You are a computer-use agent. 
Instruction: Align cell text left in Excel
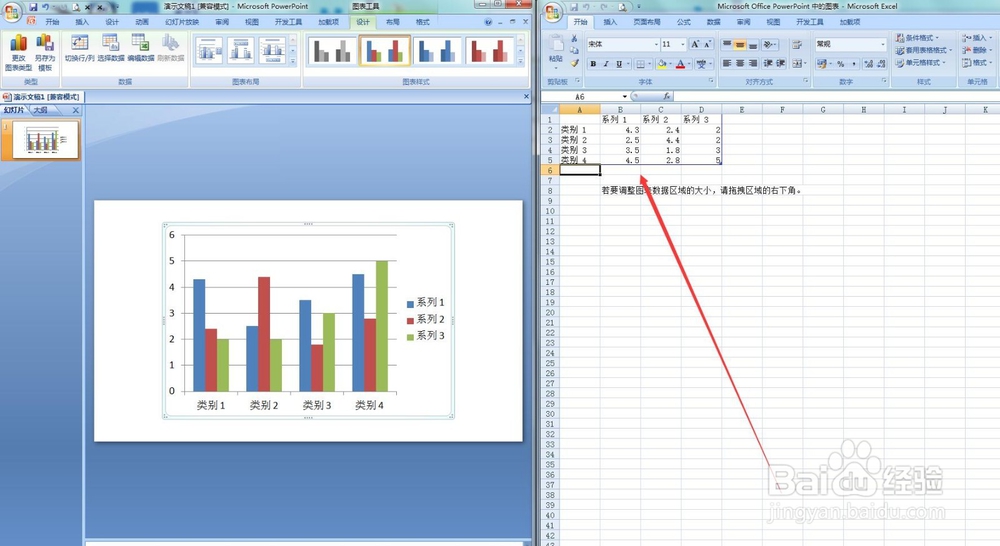[726, 64]
